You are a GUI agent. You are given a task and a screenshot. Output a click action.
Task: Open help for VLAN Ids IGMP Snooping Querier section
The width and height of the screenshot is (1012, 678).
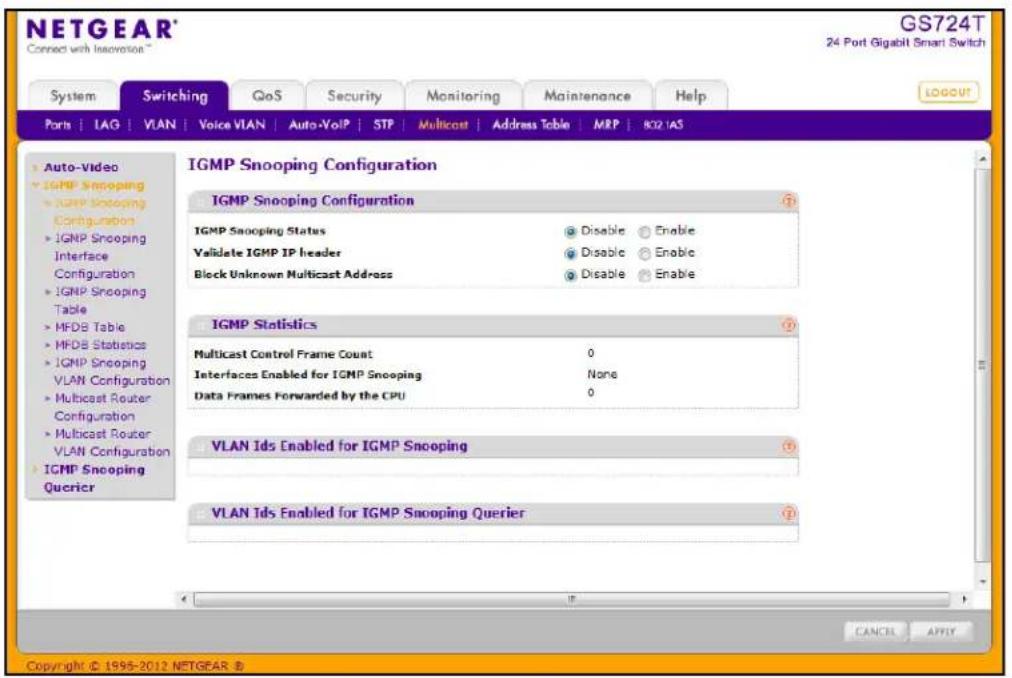pyautogui.click(x=789, y=513)
